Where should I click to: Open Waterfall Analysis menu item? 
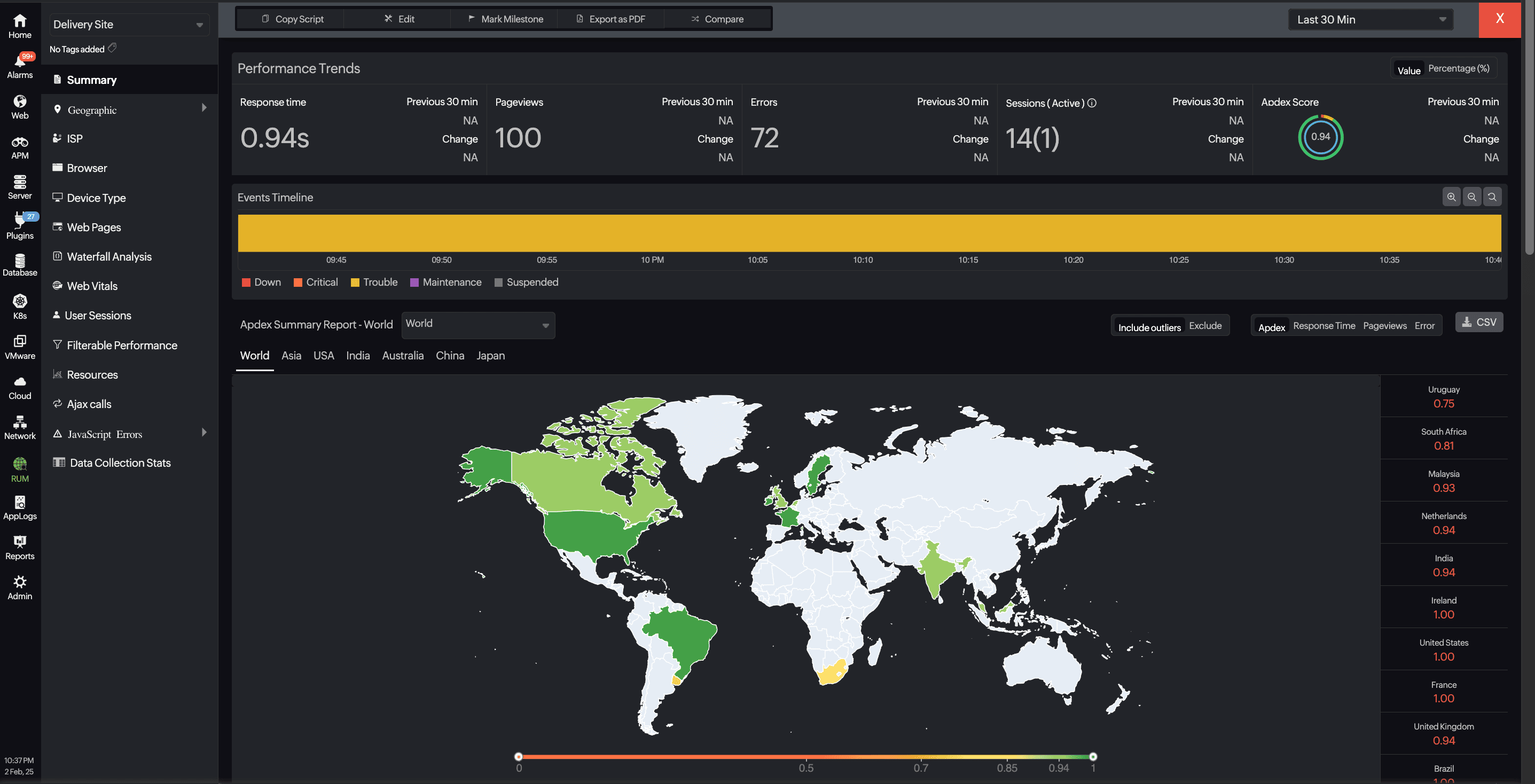click(x=109, y=257)
